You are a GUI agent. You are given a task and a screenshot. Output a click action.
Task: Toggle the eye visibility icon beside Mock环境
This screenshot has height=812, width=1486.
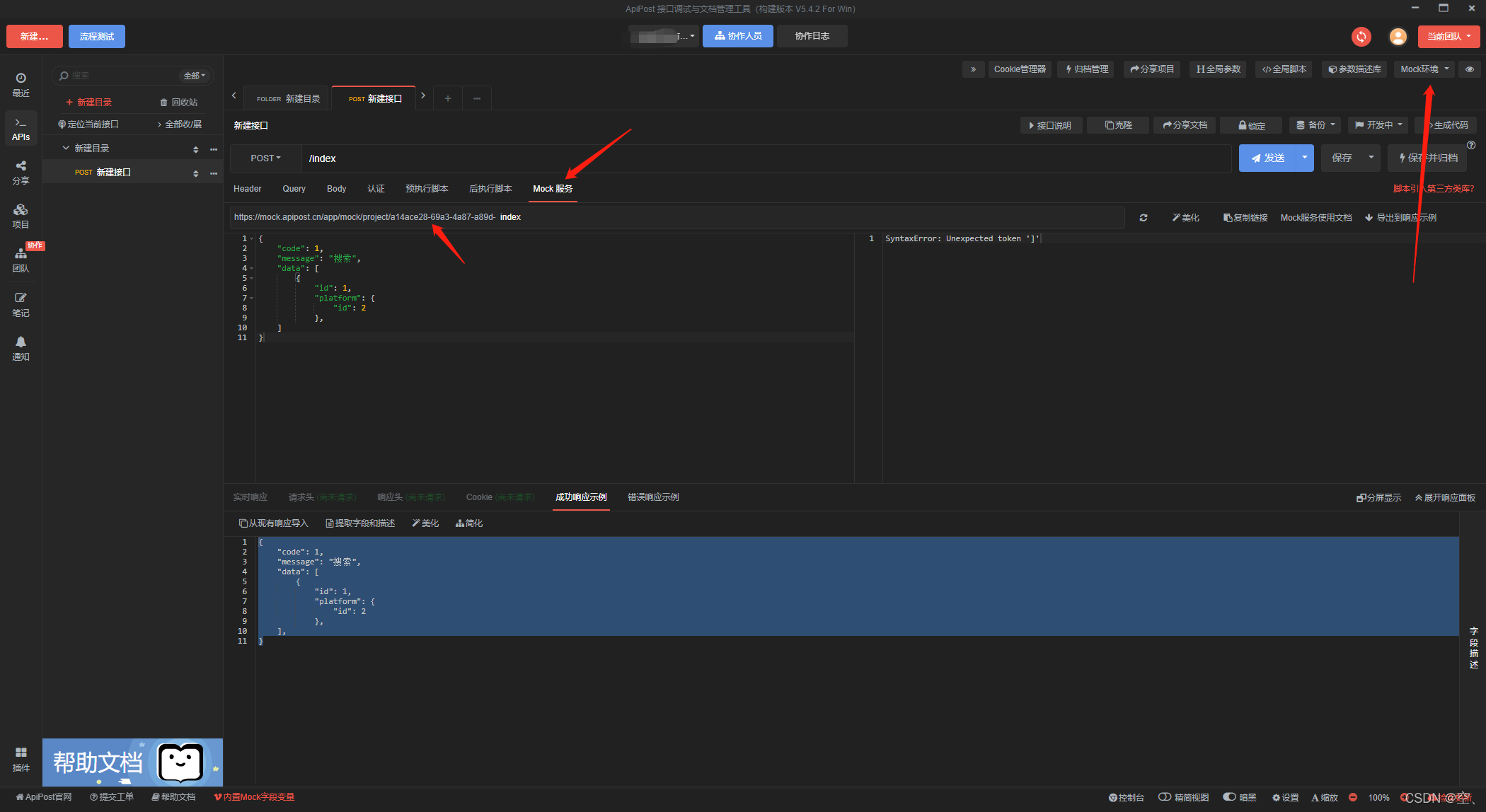[1470, 69]
